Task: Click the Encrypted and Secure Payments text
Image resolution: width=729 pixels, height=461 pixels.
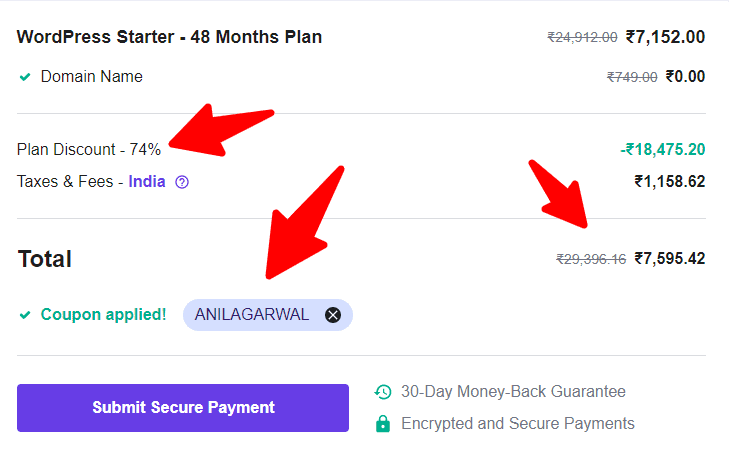Action: (518, 423)
